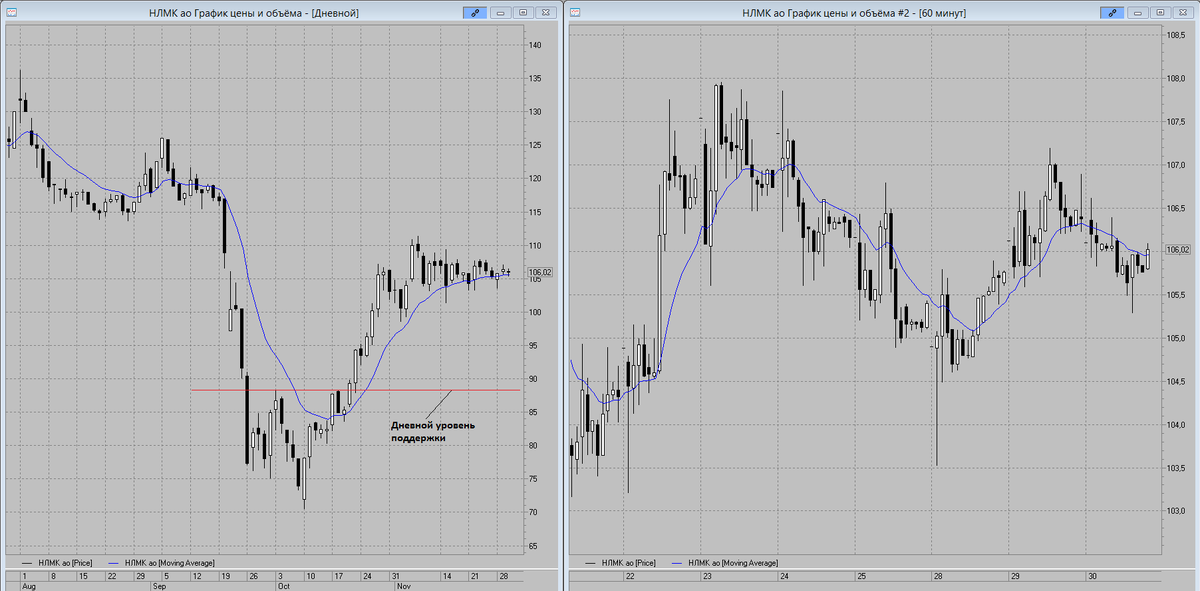The width and height of the screenshot is (1200, 591).
Task: Maximize the 60 минут chart window
Action: pyautogui.click(x=1160, y=13)
